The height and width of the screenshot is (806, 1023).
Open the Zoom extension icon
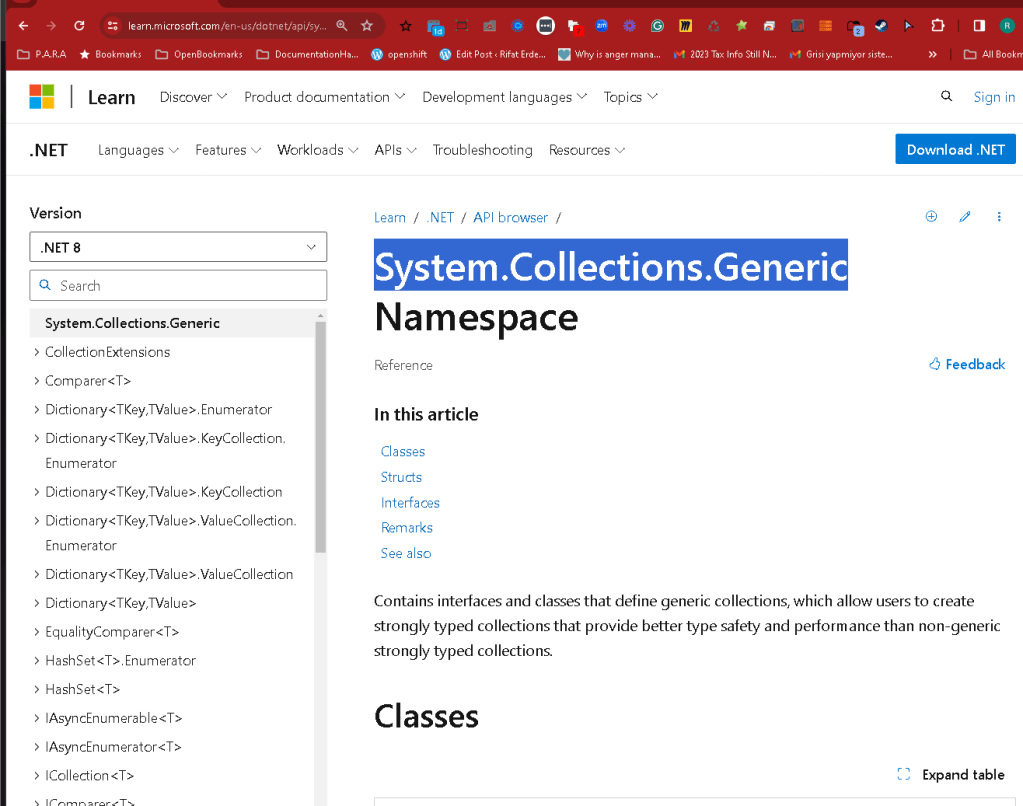[x=602, y=25]
